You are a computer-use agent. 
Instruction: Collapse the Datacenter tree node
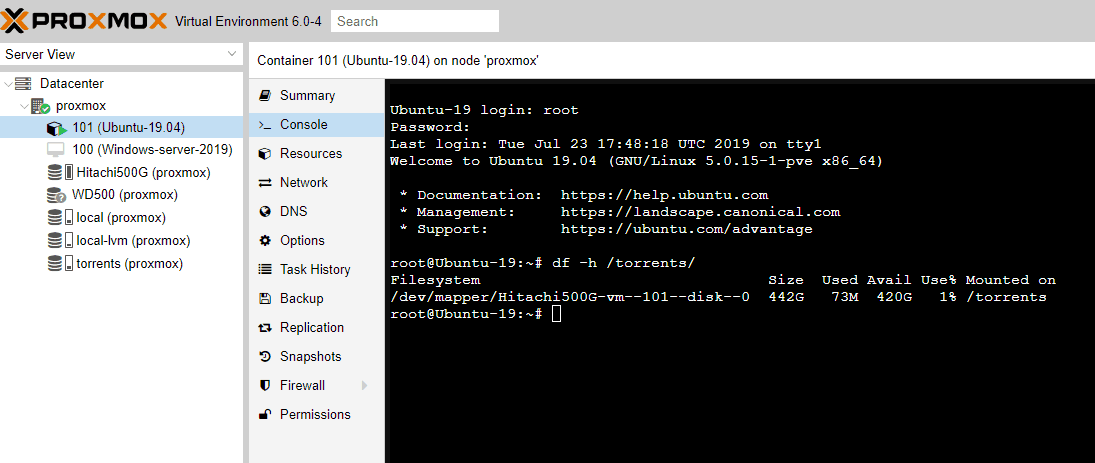(x=8, y=84)
